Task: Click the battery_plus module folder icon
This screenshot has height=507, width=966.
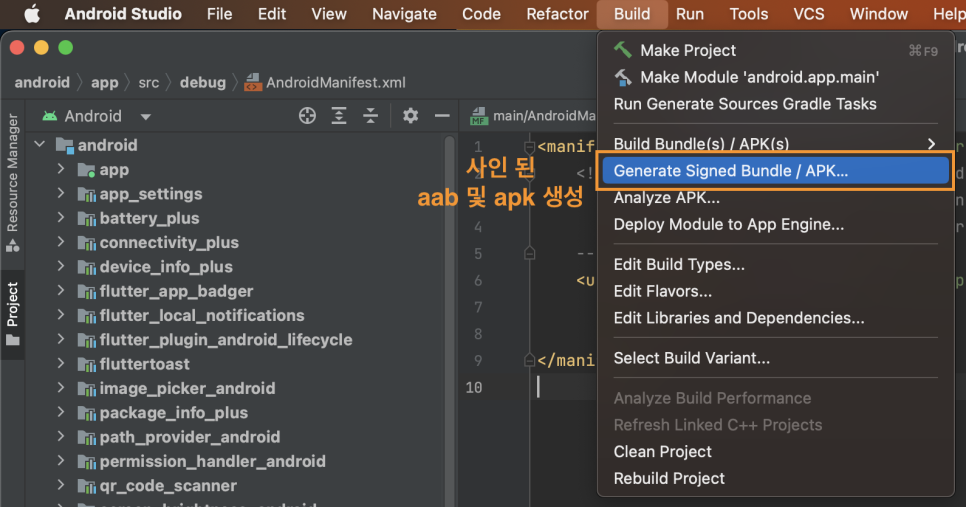Action: click(x=86, y=218)
